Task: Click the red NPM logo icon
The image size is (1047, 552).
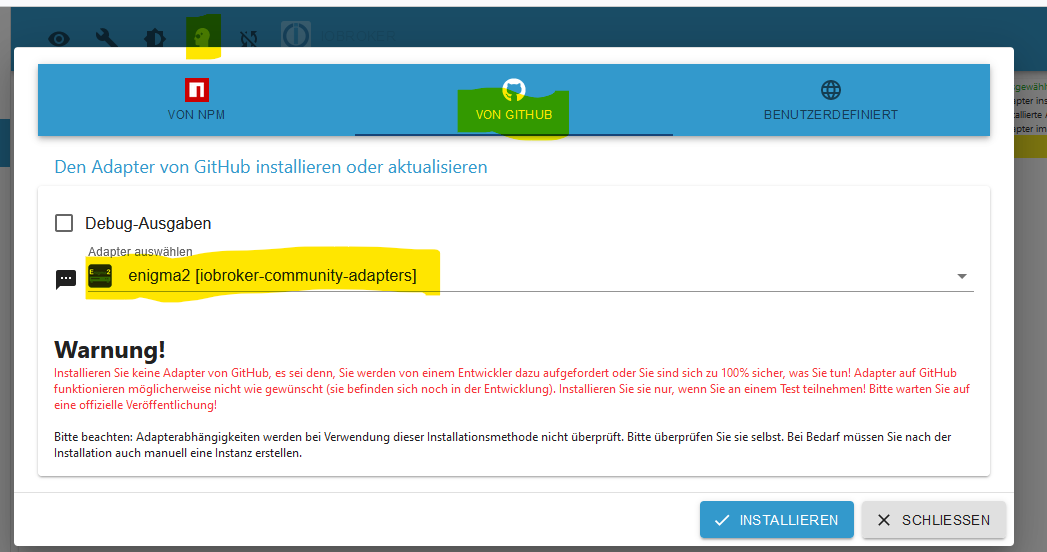Action: click(196, 89)
